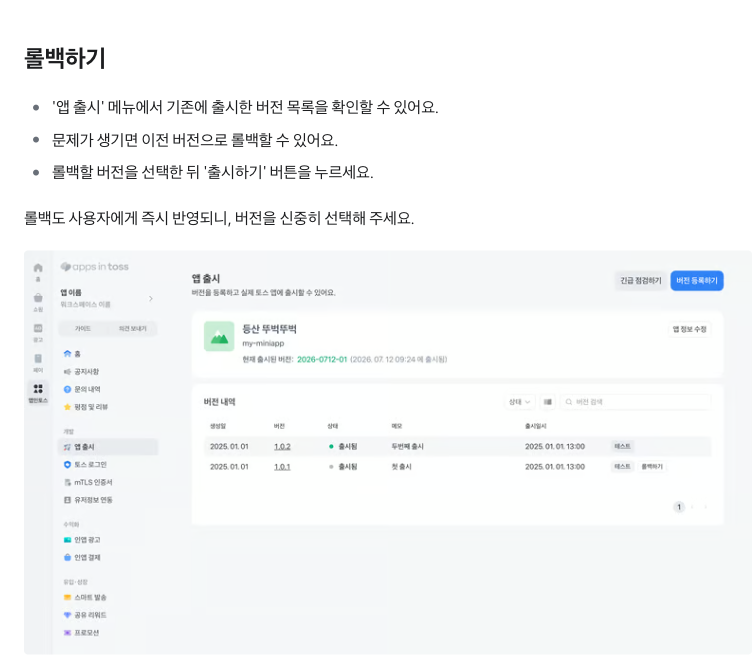753x661 pixels.
Task: Click the green version 2026-0712-01 text
Action: 322,359
